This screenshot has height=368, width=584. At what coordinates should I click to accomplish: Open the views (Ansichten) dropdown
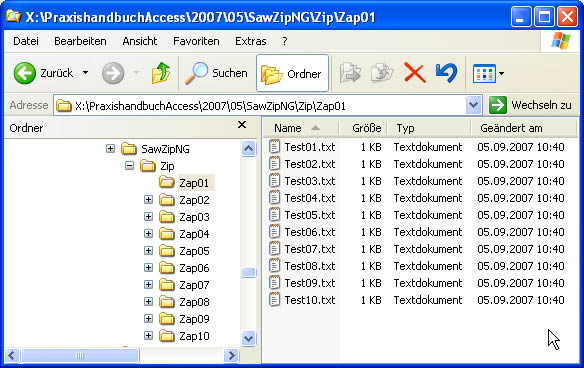click(488, 73)
